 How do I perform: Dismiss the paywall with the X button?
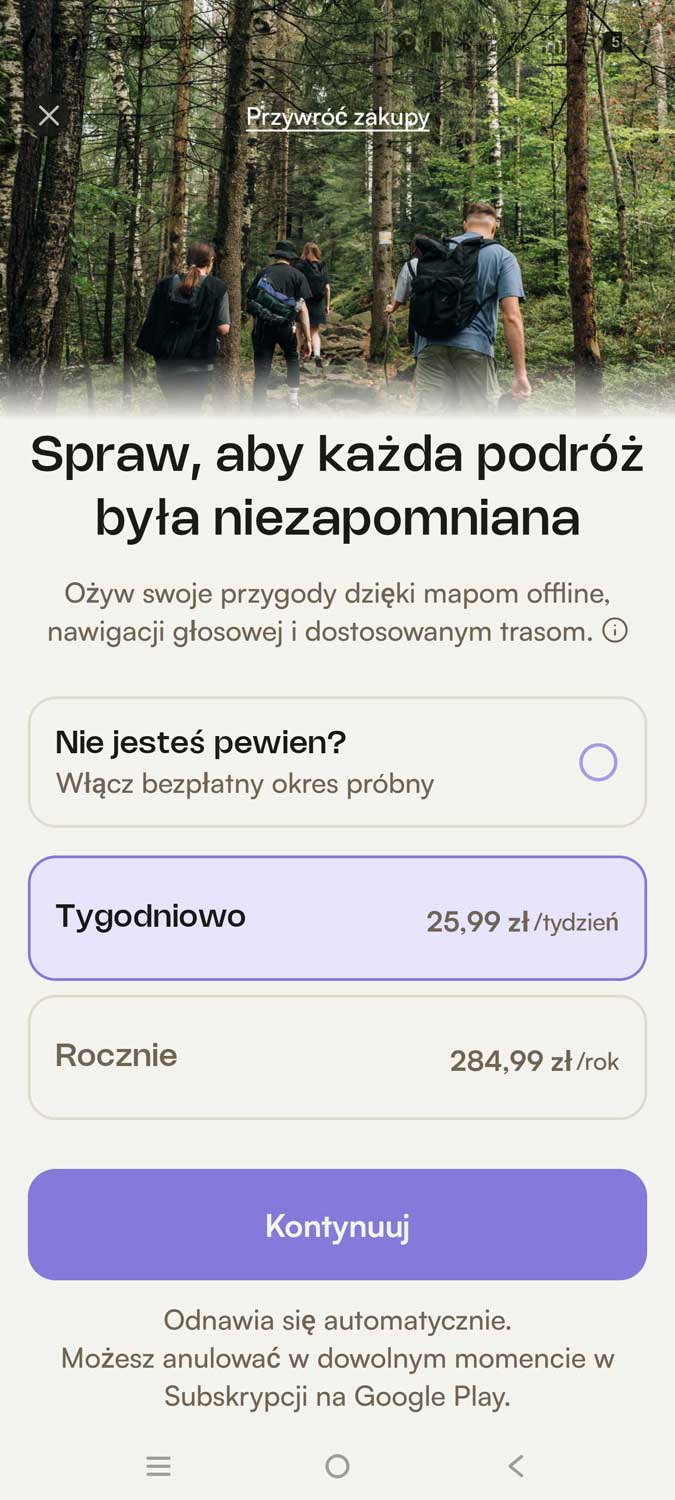(49, 115)
